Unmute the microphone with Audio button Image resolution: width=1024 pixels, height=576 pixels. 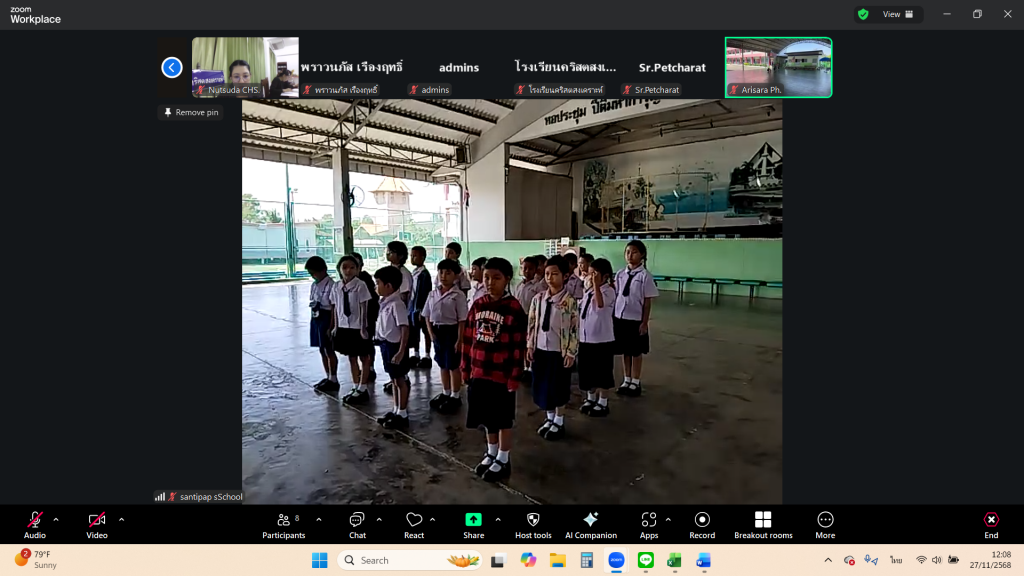[x=35, y=524]
